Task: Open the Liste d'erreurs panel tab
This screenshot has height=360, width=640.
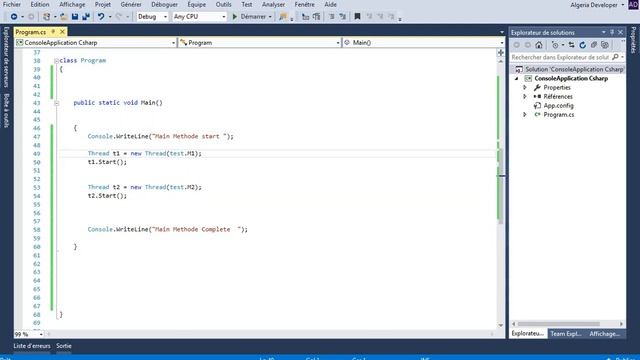Action: click(x=32, y=346)
